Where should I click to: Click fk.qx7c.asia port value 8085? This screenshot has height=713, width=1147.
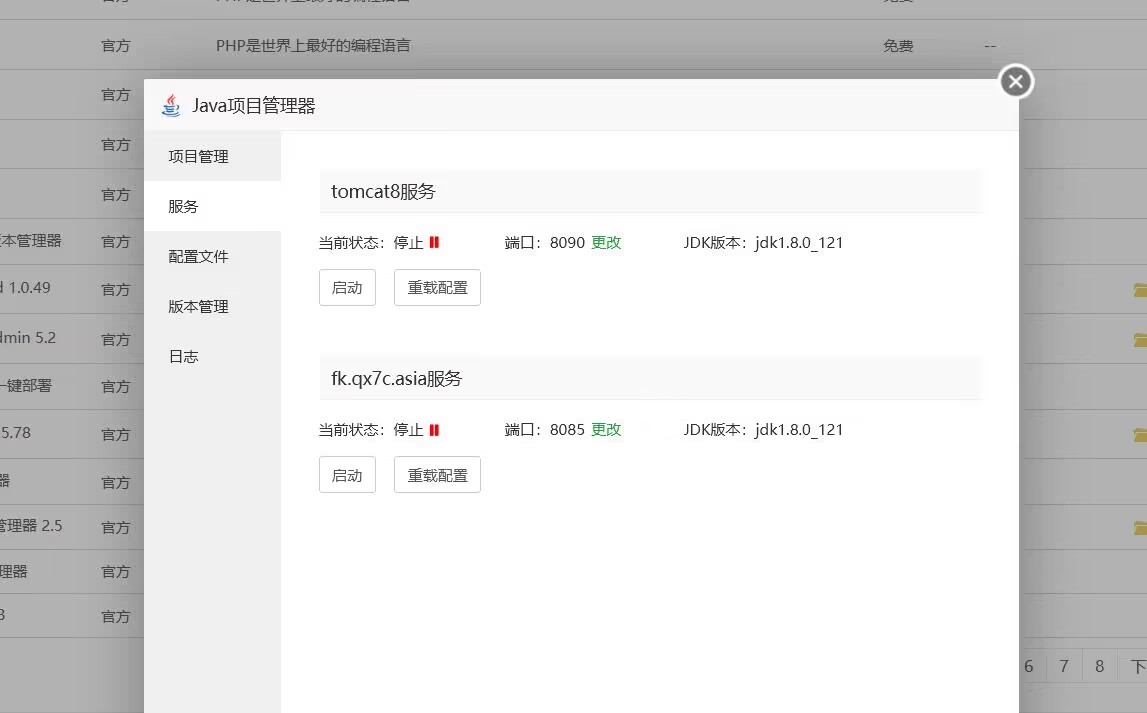567,430
